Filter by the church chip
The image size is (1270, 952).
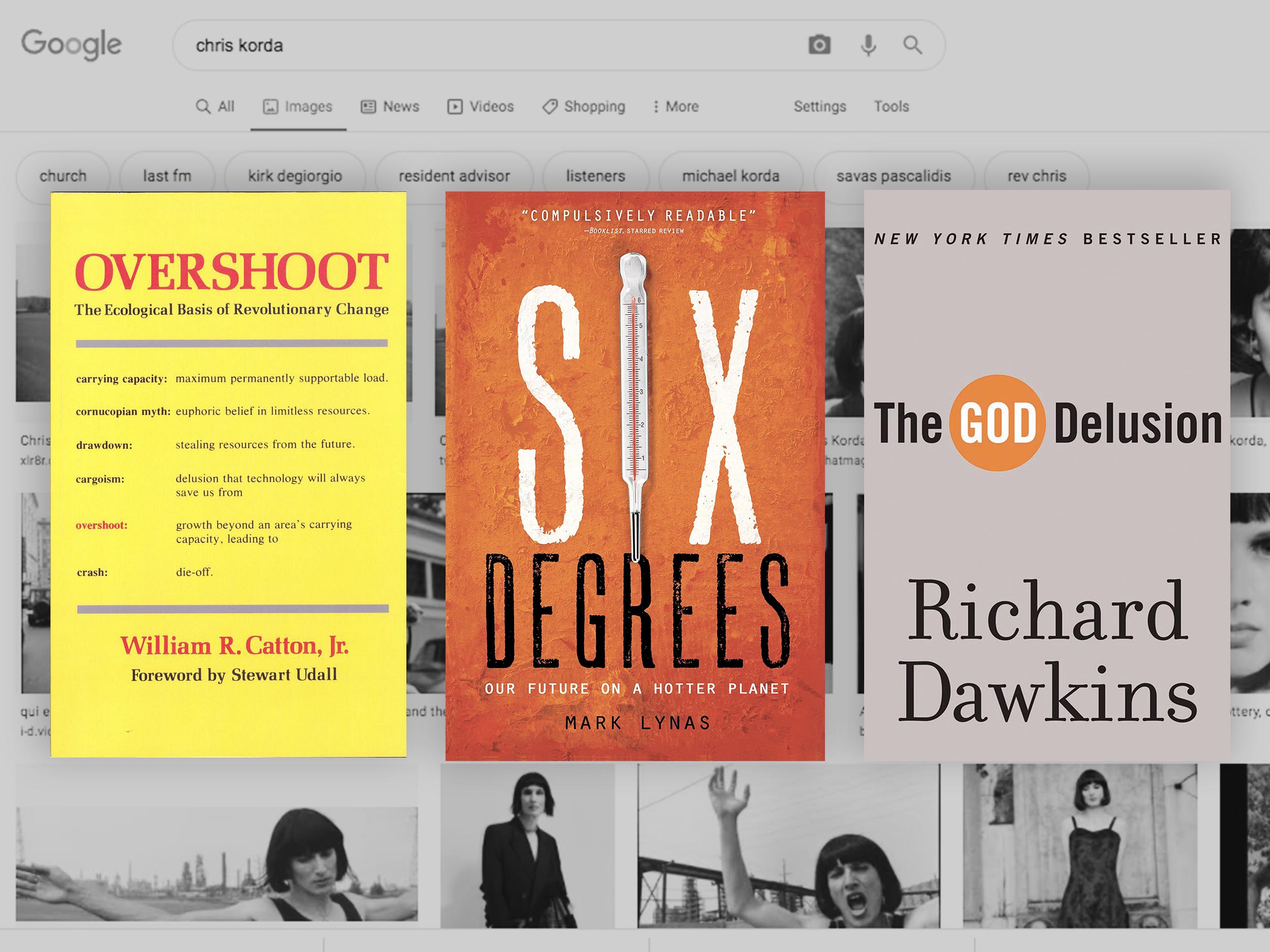[x=63, y=176]
